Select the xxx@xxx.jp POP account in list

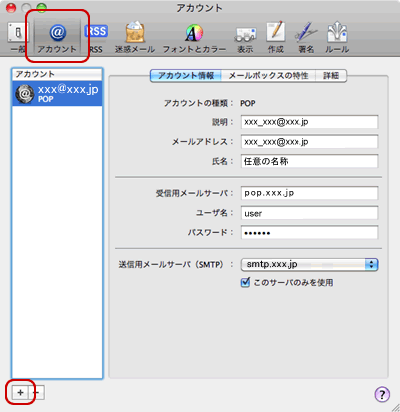click(x=57, y=94)
